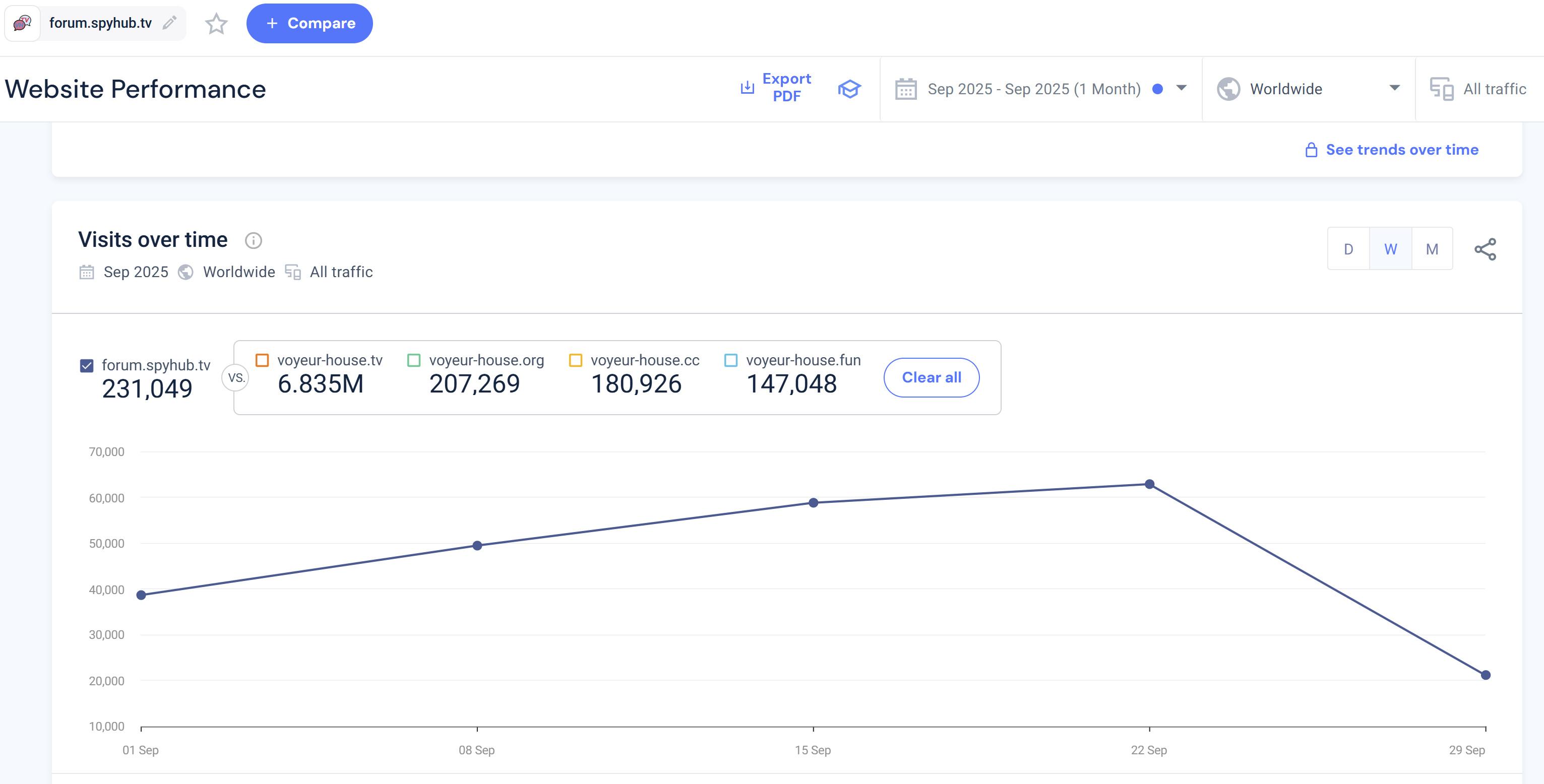
Task: Click the graduation cap learning icon
Action: click(849, 89)
